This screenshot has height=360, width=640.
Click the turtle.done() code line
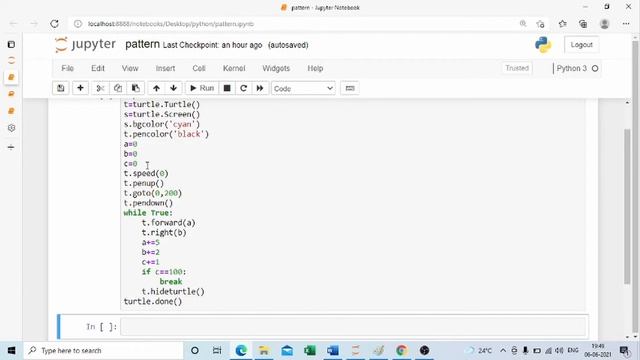click(153, 302)
